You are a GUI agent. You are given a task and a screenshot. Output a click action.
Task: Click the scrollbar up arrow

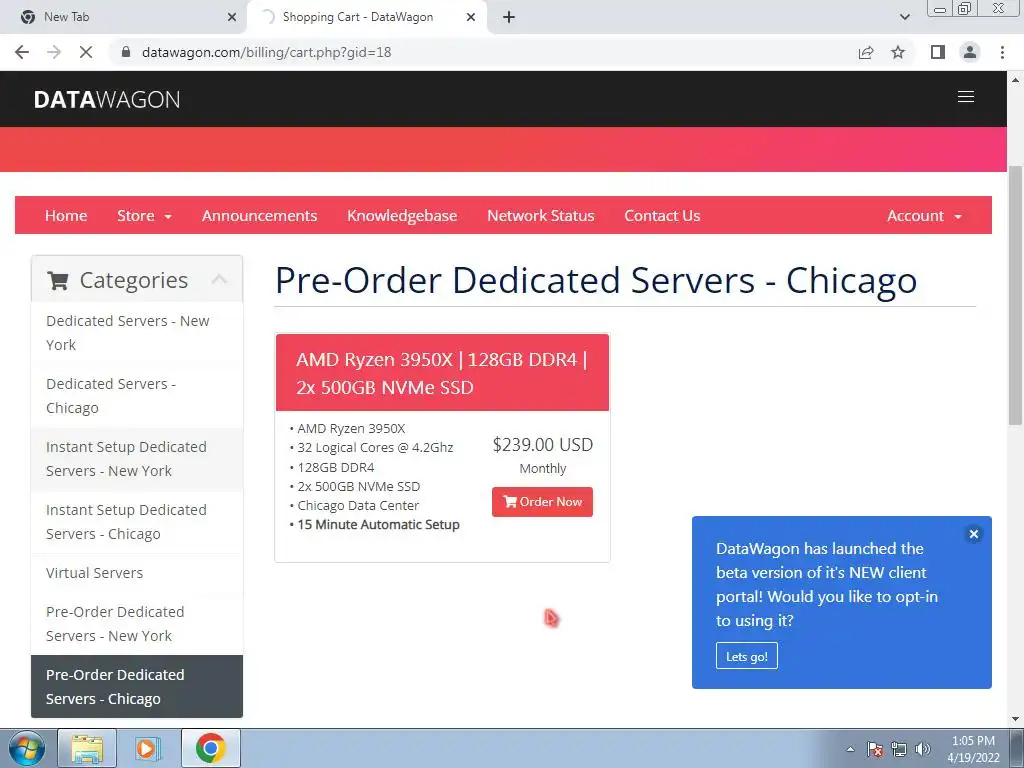[x=1015, y=80]
